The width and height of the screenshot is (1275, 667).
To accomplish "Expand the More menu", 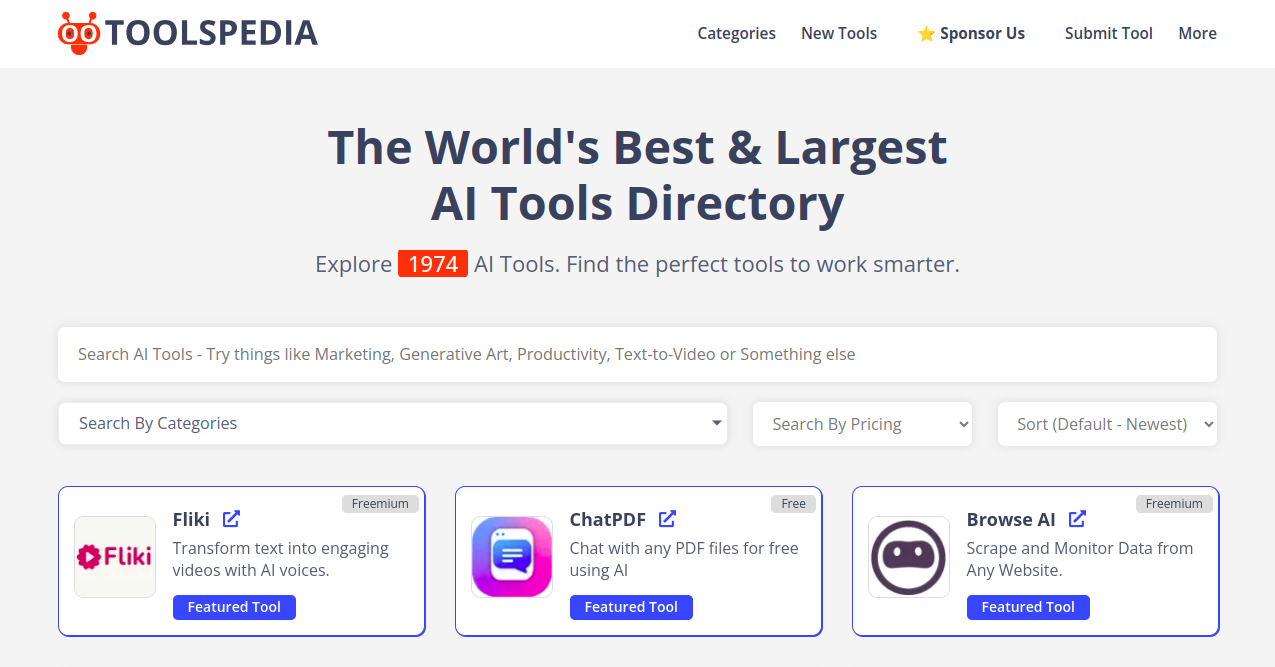I will click(1197, 33).
